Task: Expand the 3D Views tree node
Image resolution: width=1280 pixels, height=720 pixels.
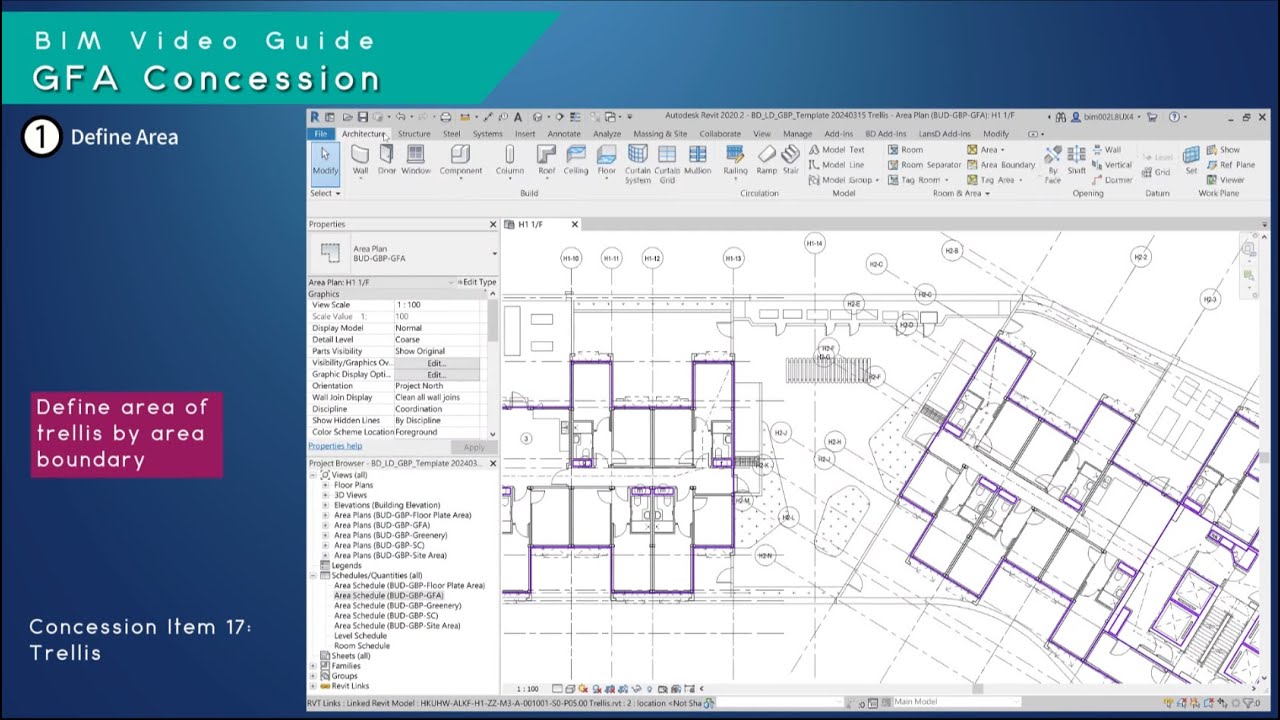Action: 325,495
